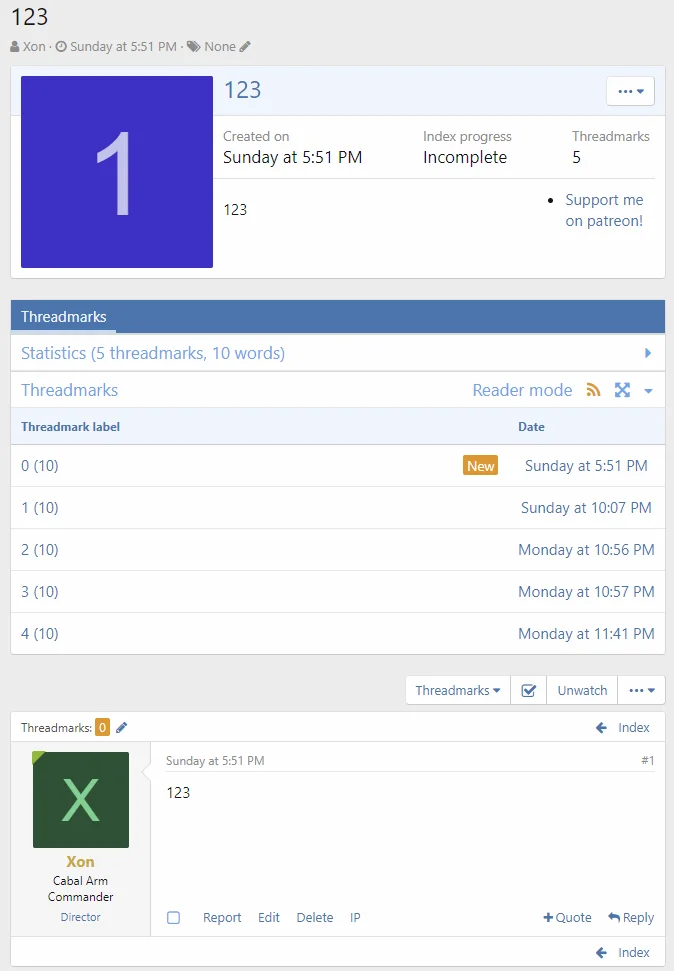The height and width of the screenshot is (971, 674).
Task: Open threadmark 2 (10)
Action: point(40,550)
